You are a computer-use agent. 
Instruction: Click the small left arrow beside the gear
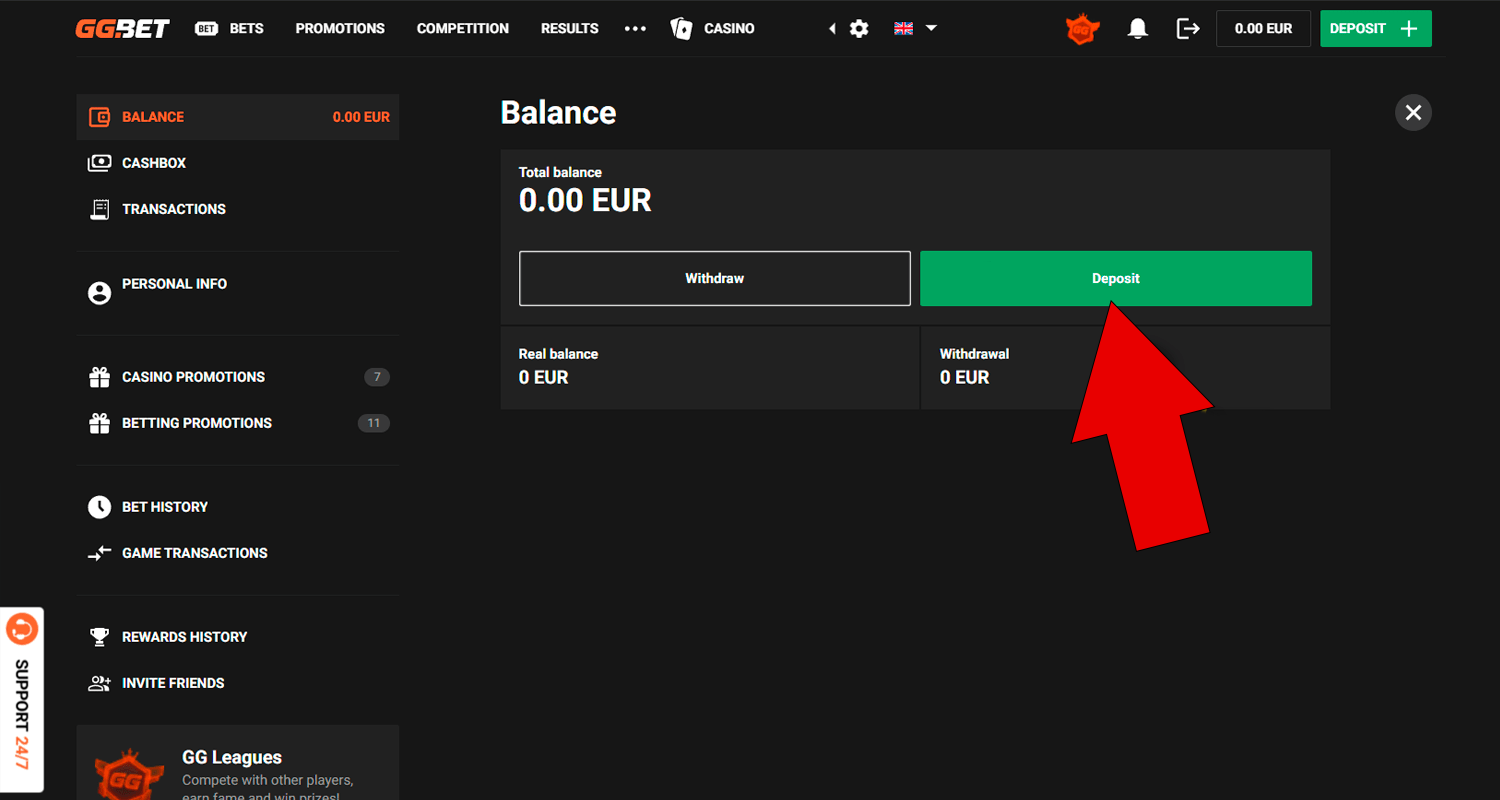[832, 28]
